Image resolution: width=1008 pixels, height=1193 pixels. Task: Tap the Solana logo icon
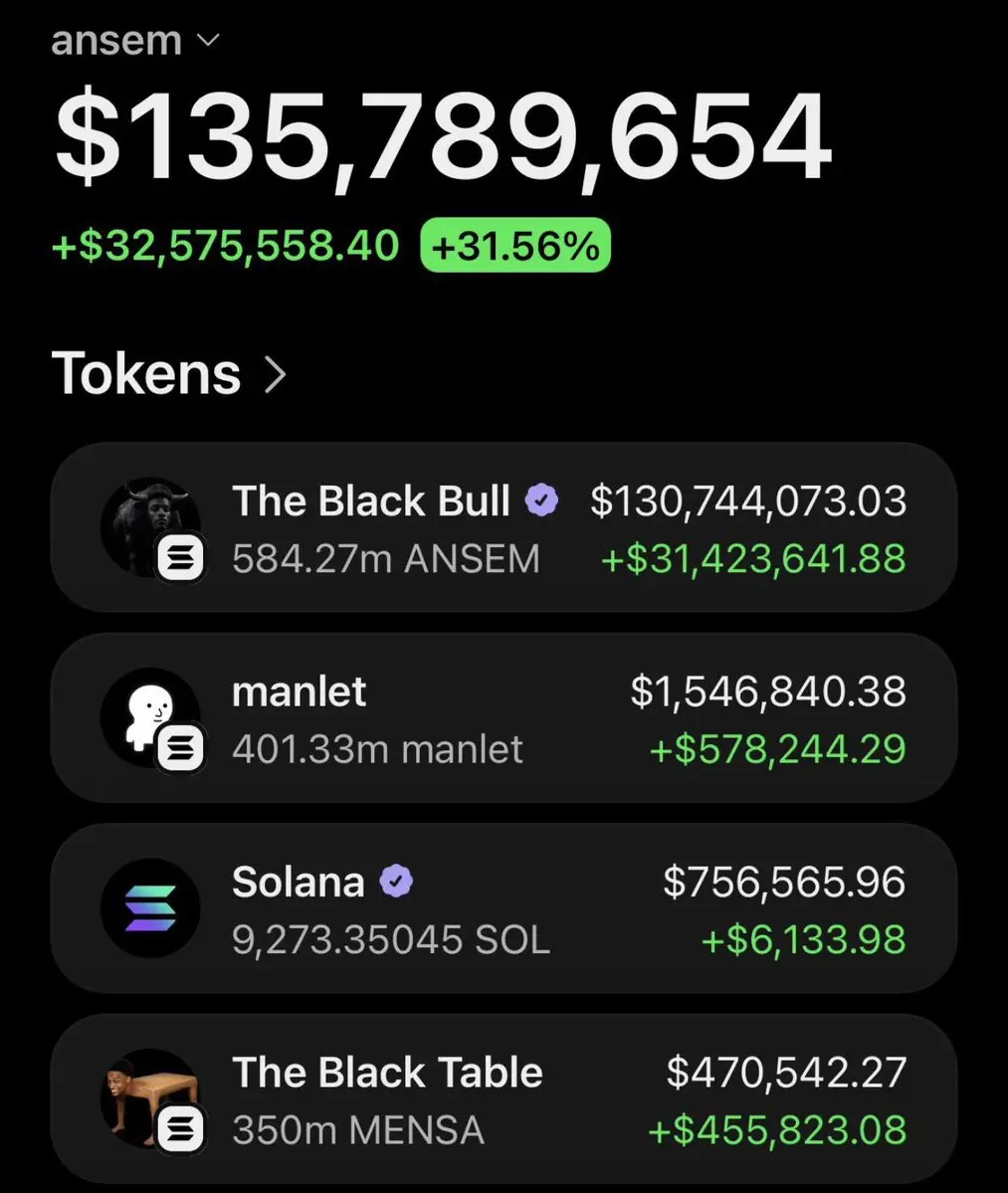[150, 907]
